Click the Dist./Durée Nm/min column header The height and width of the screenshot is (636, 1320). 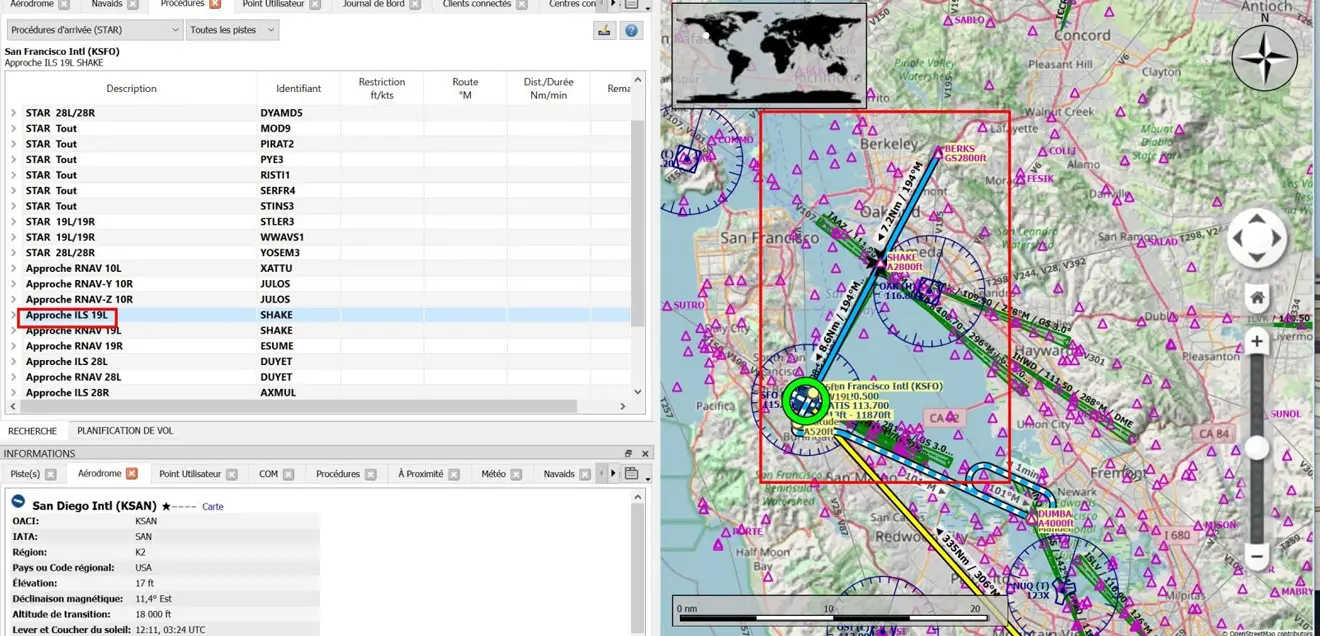(x=548, y=88)
